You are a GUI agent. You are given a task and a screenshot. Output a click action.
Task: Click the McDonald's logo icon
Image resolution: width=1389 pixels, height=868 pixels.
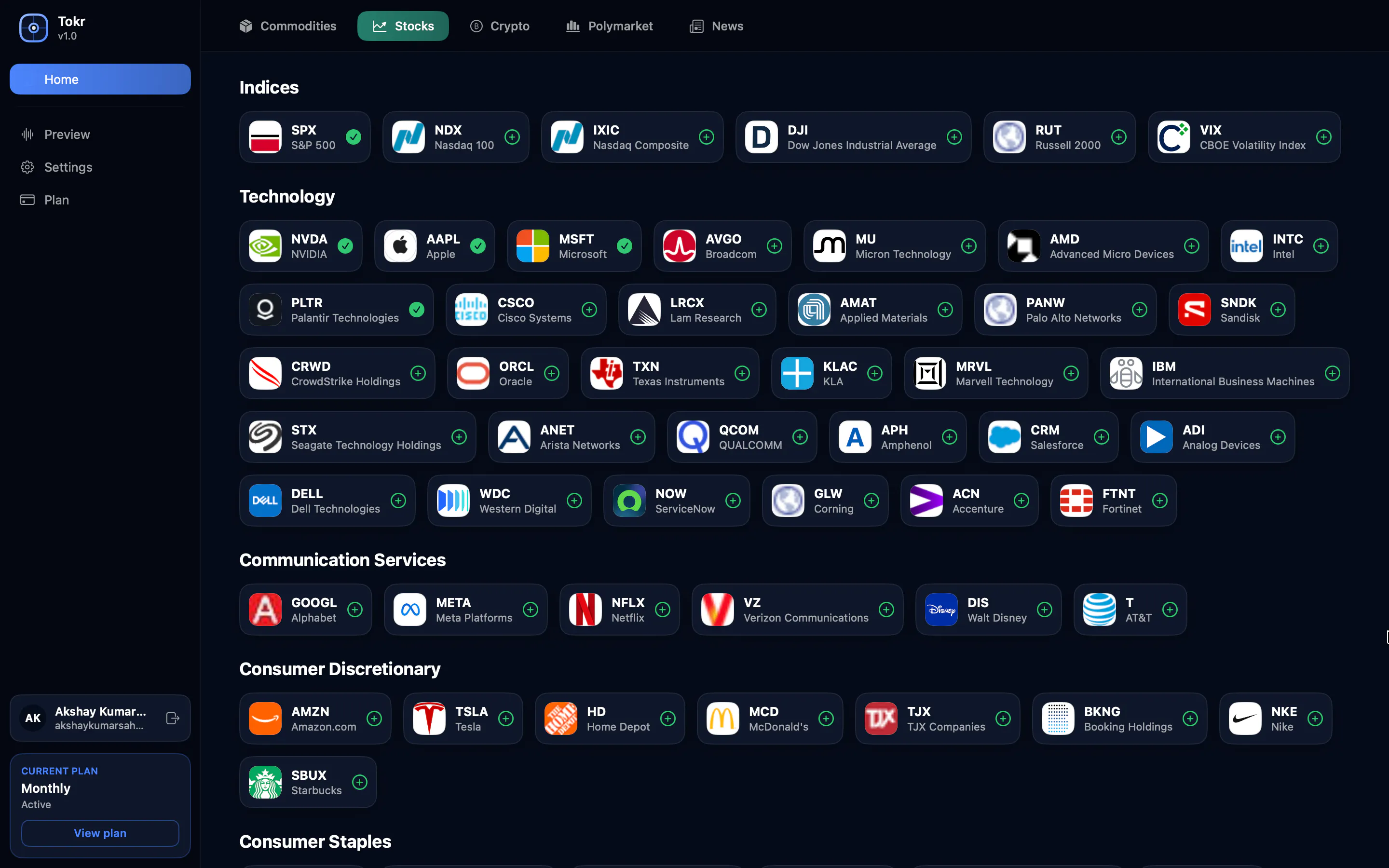pos(722,719)
